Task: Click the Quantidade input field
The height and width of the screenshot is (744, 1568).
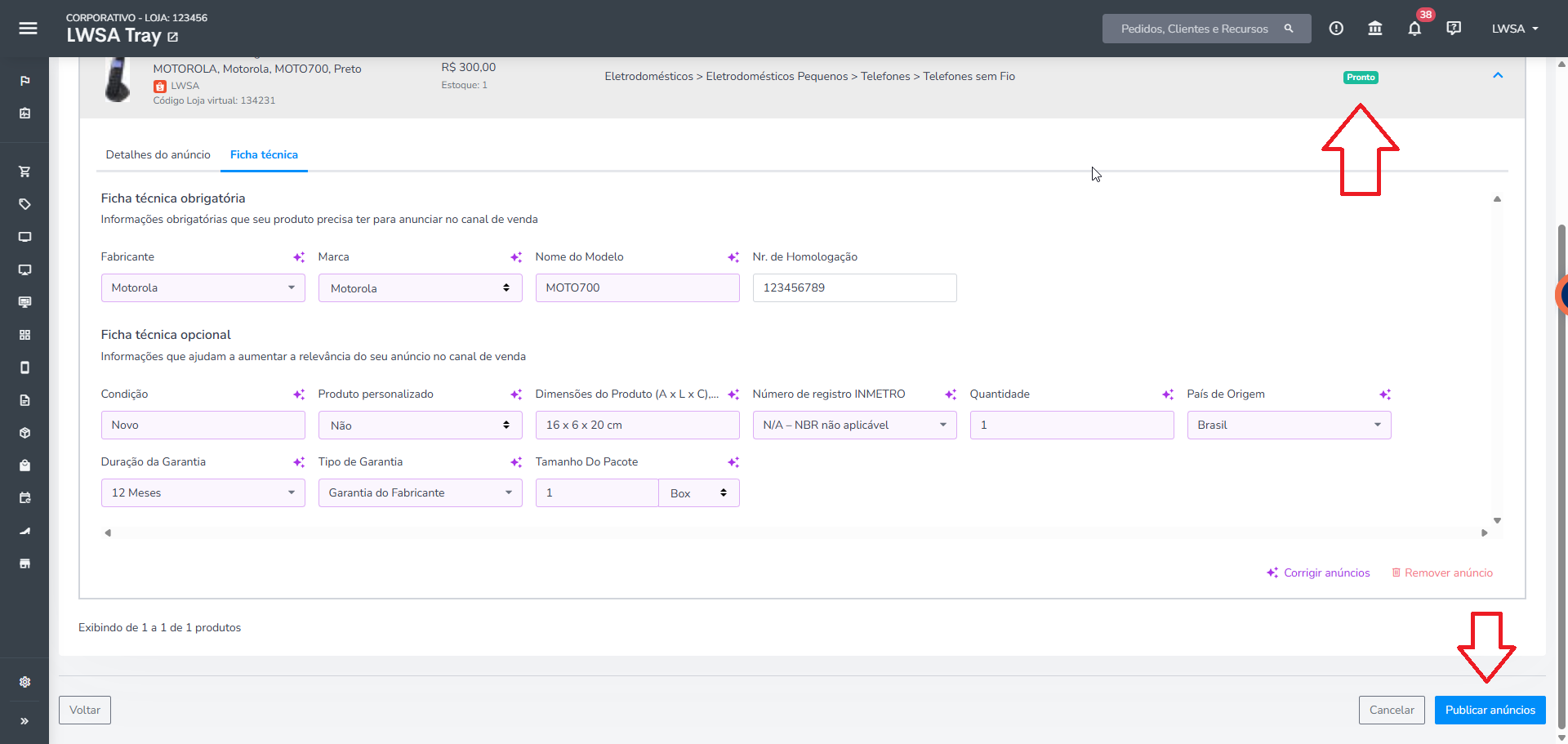Action: click(1071, 425)
